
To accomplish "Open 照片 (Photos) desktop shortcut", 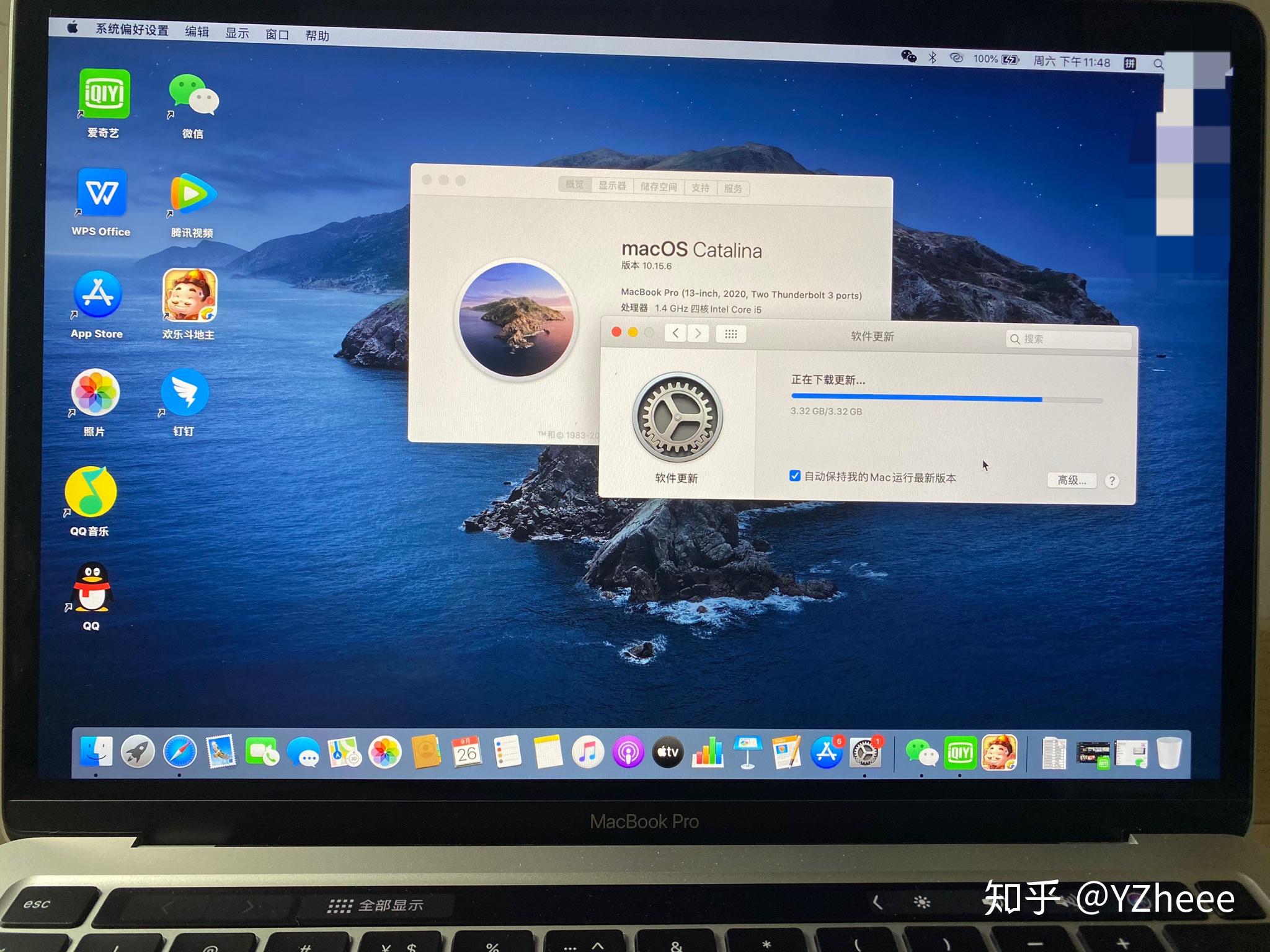I will pos(95,392).
